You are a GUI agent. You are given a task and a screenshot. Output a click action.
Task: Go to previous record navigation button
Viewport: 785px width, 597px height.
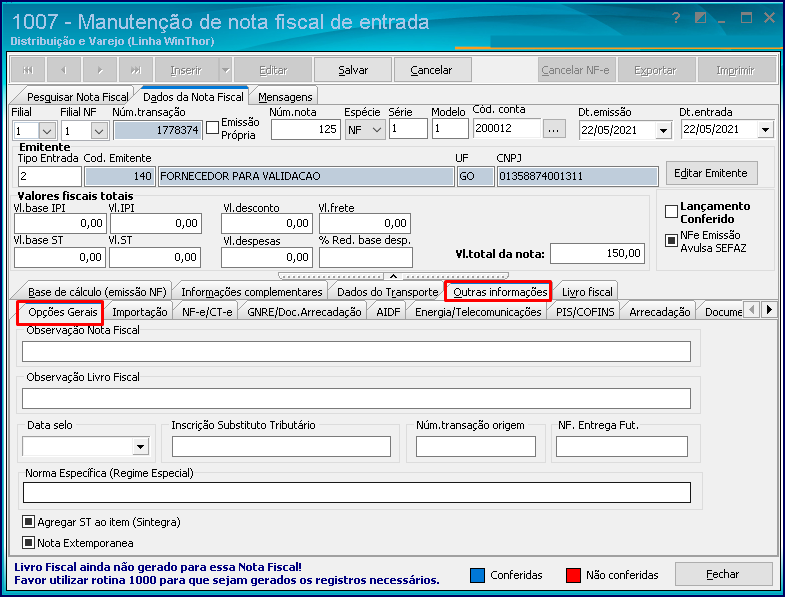[64, 70]
